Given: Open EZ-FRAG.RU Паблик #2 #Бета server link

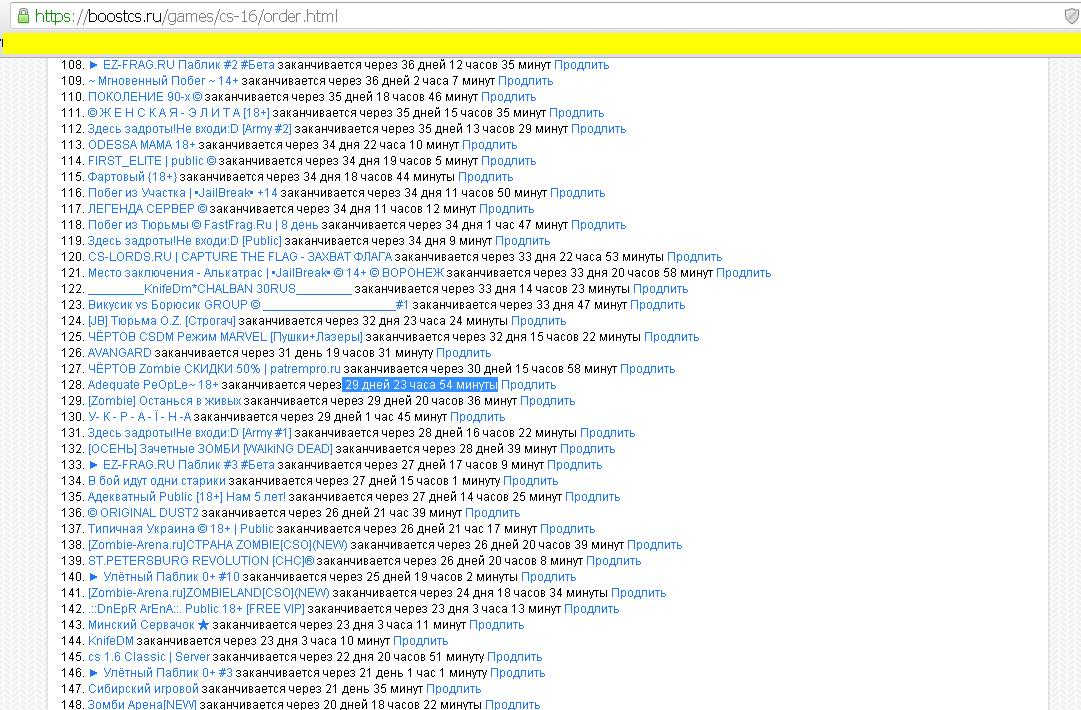Looking at the screenshot, I should tap(181, 65).
